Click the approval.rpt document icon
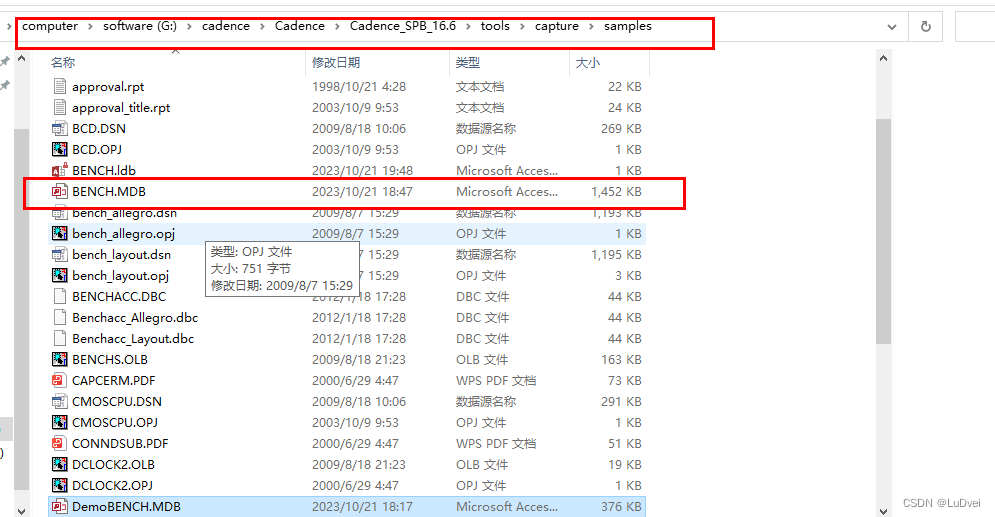The width and height of the screenshot is (995, 517). tap(60, 86)
